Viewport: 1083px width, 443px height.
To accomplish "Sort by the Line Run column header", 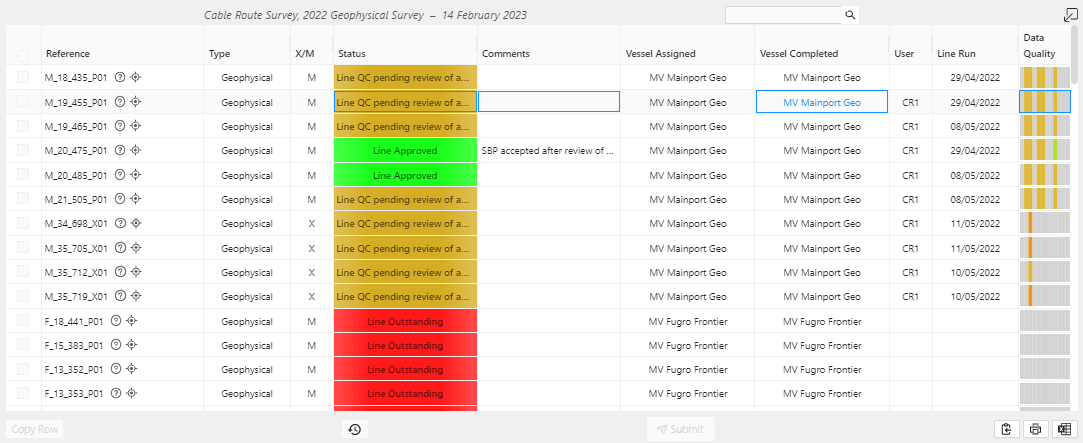I will pyautogui.click(x=957, y=54).
